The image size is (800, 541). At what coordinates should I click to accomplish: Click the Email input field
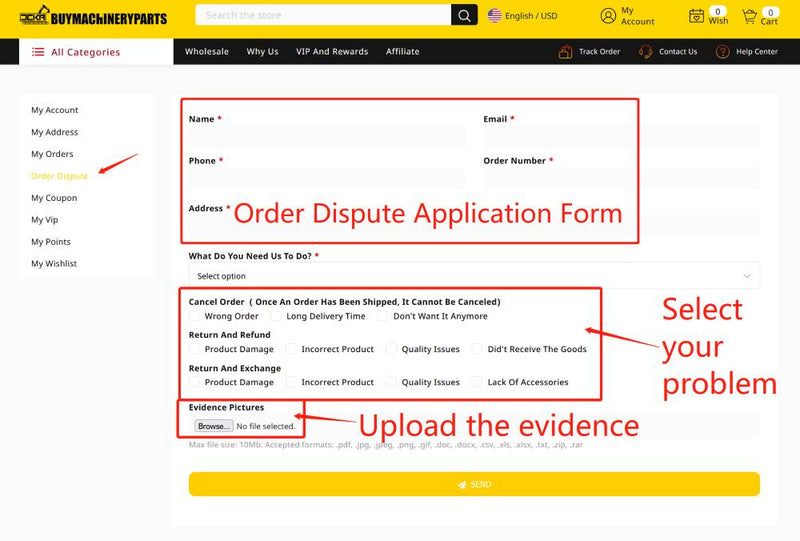(x=621, y=137)
